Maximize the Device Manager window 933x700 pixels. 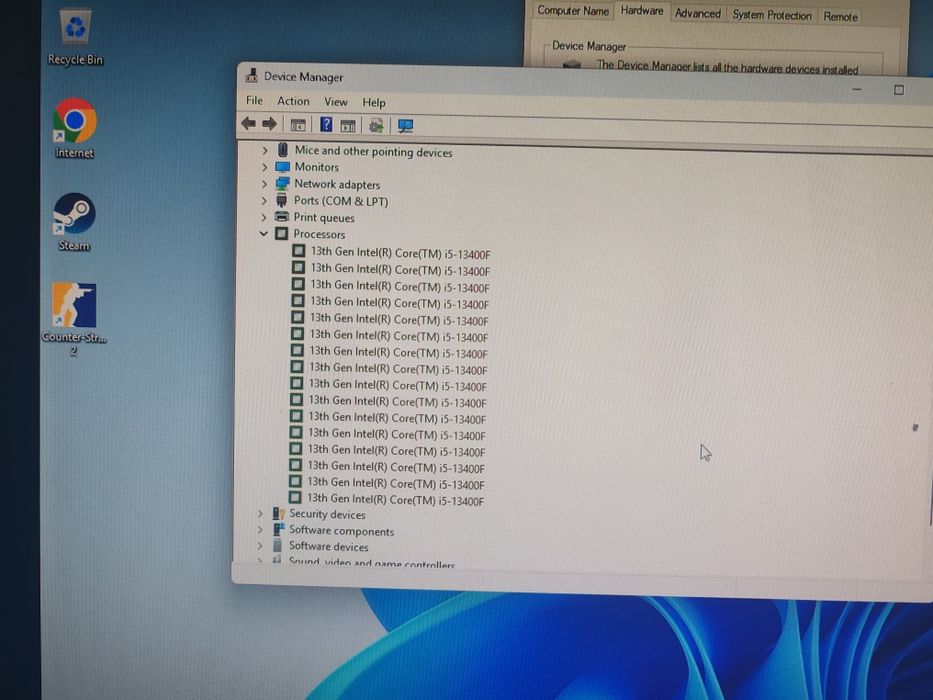(898, 90)
